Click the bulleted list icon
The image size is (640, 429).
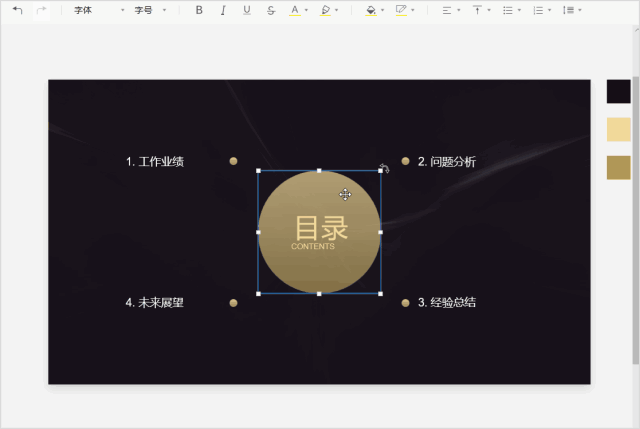click(508, 10)
